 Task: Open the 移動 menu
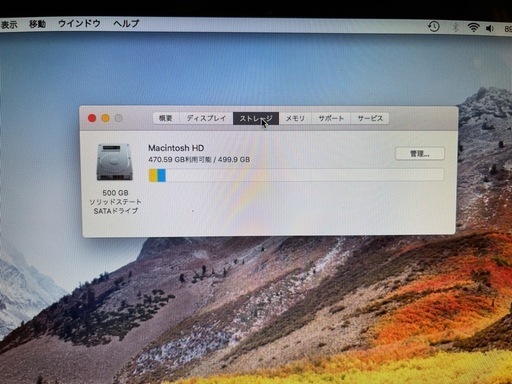point(37,24)
